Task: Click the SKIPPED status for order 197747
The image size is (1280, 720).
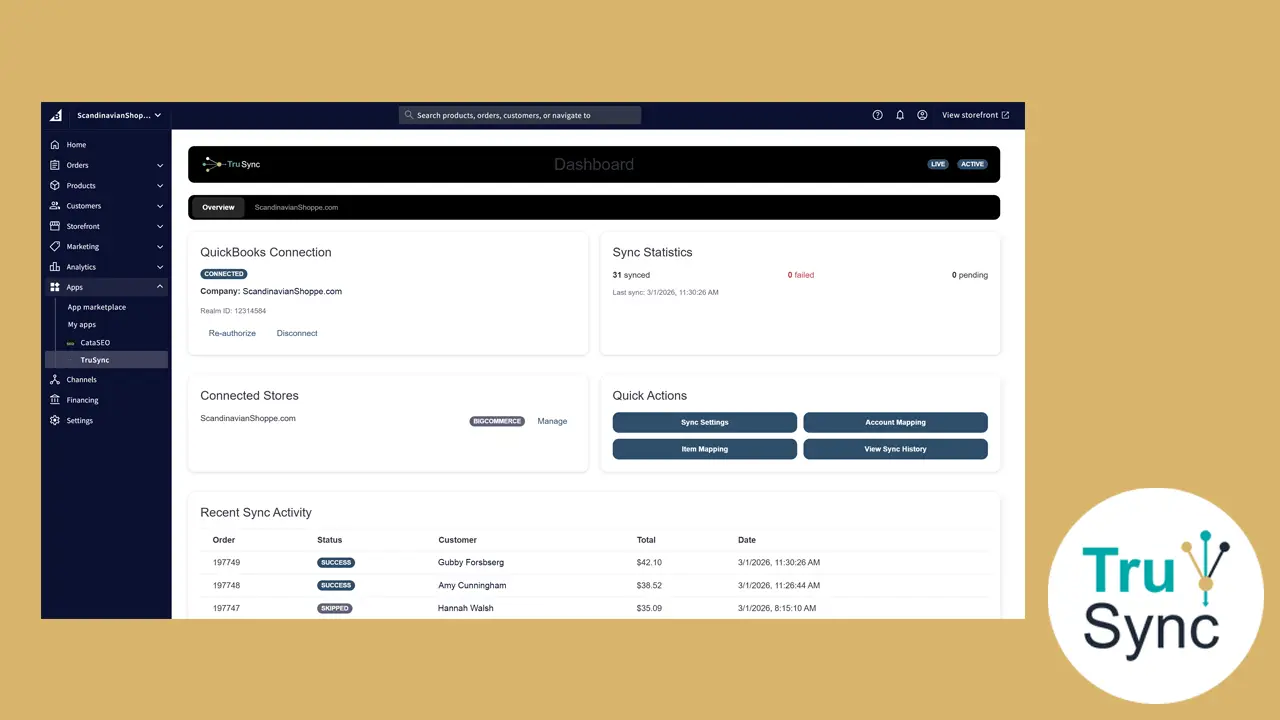Action: tap(335, 608)
